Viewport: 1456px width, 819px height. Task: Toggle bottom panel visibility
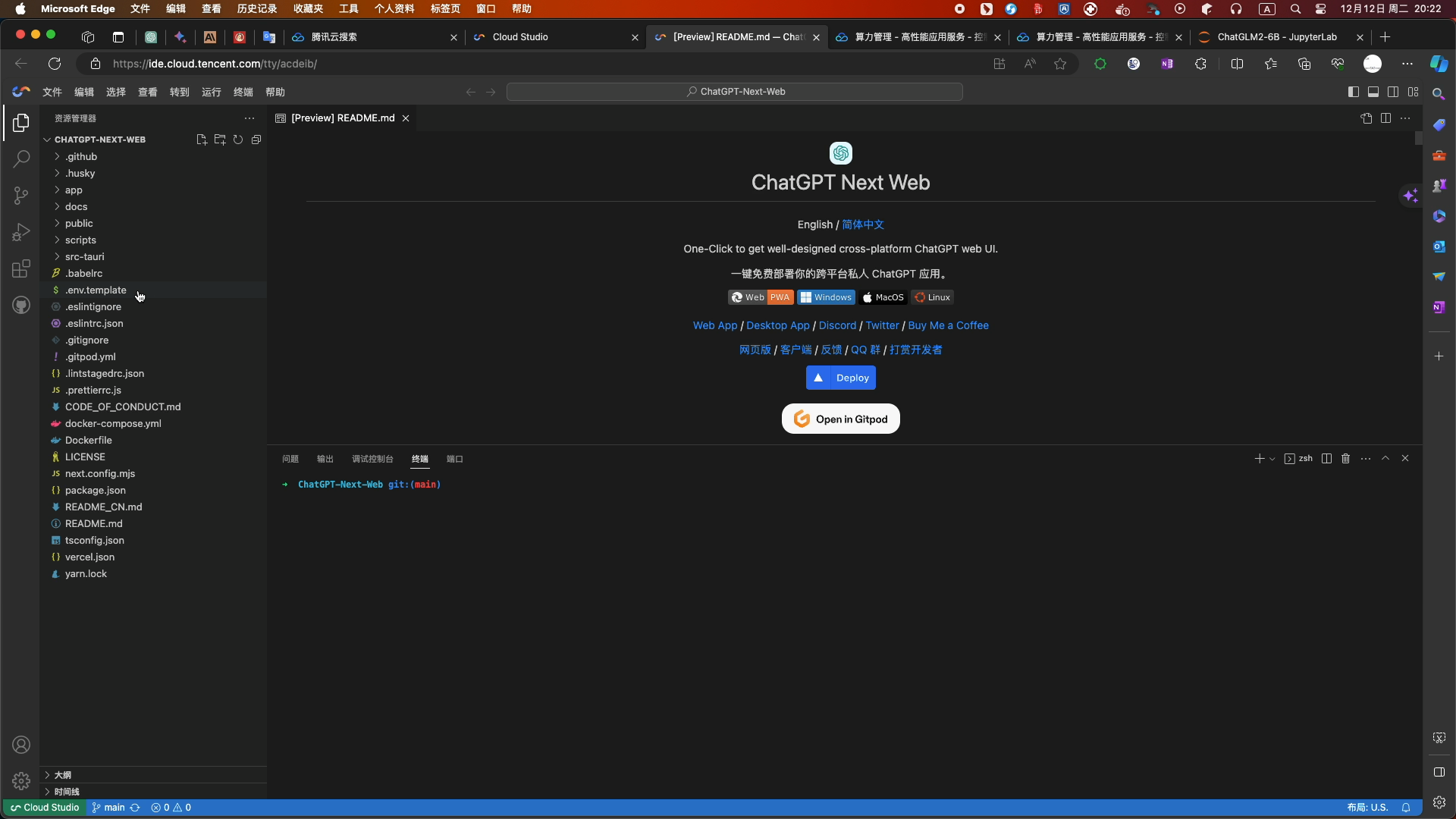[1373, 92]
